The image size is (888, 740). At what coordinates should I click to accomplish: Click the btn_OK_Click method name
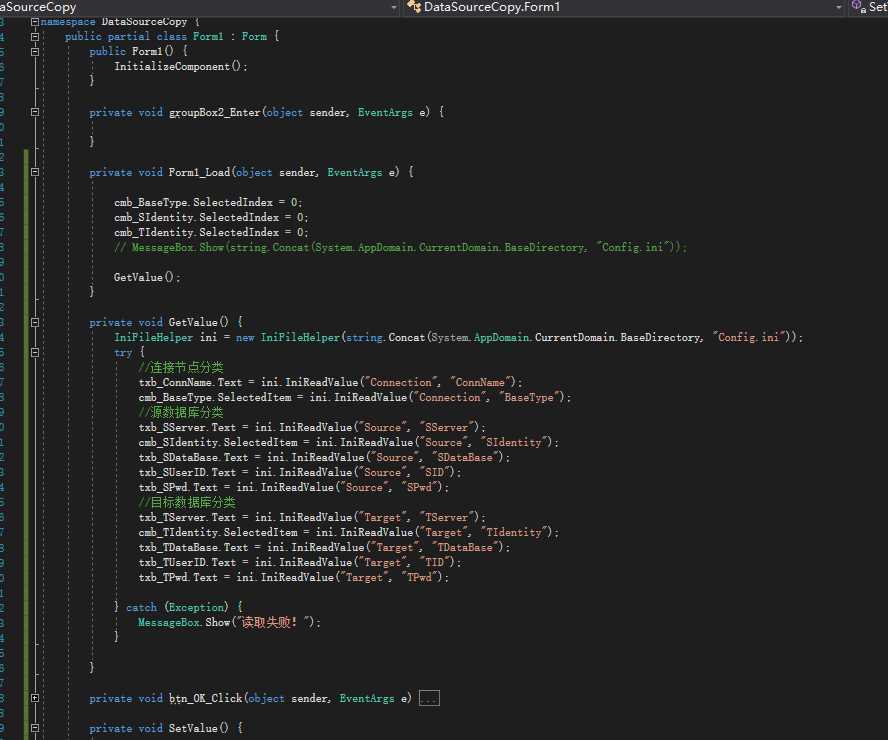pyautogui.click(x=206, y=699)
